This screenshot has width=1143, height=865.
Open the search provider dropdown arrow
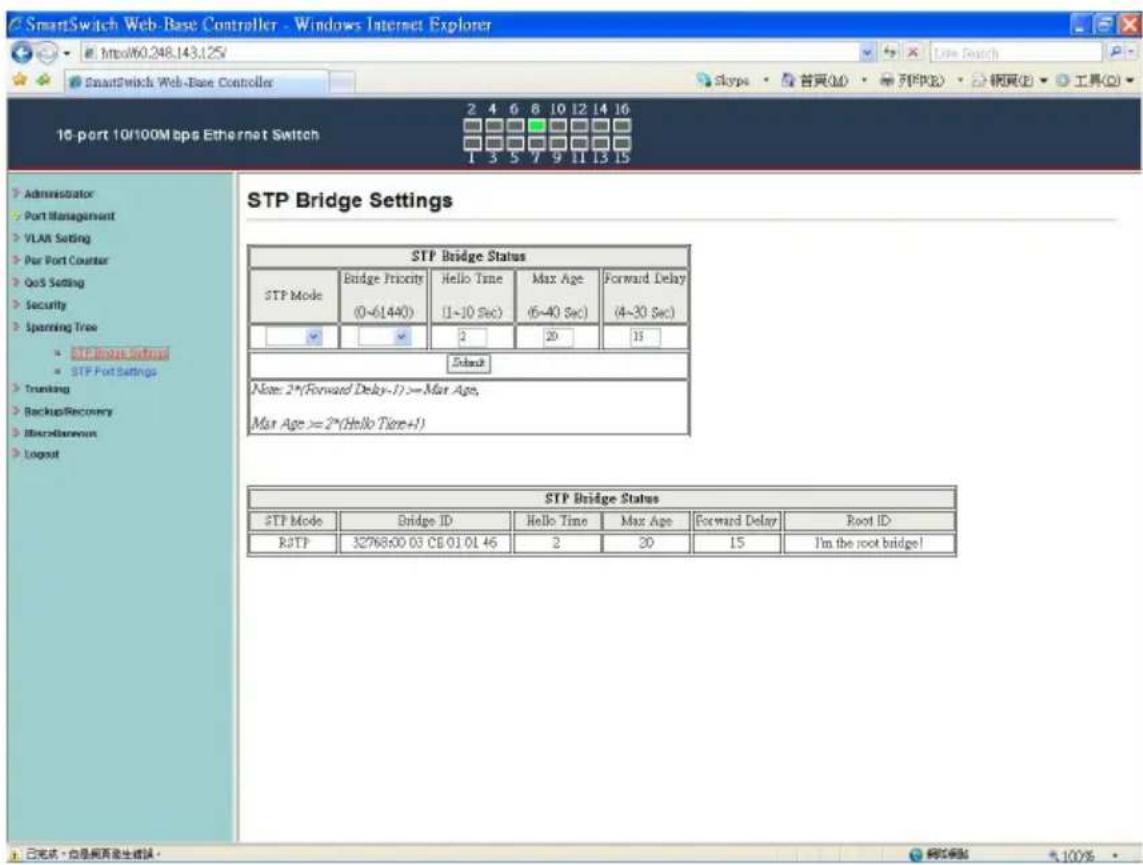point(1131,52)
